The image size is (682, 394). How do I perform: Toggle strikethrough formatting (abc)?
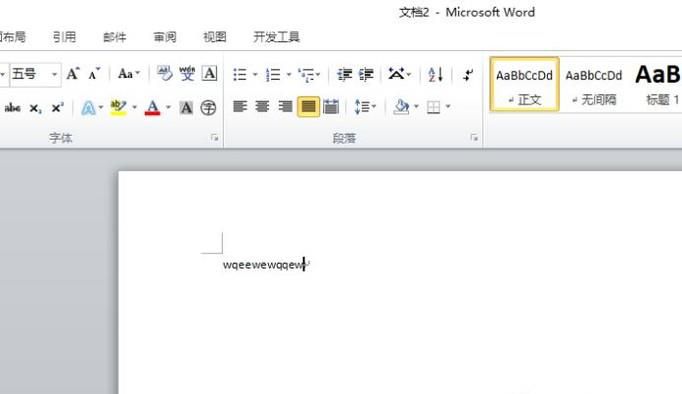tap(12, 107)
